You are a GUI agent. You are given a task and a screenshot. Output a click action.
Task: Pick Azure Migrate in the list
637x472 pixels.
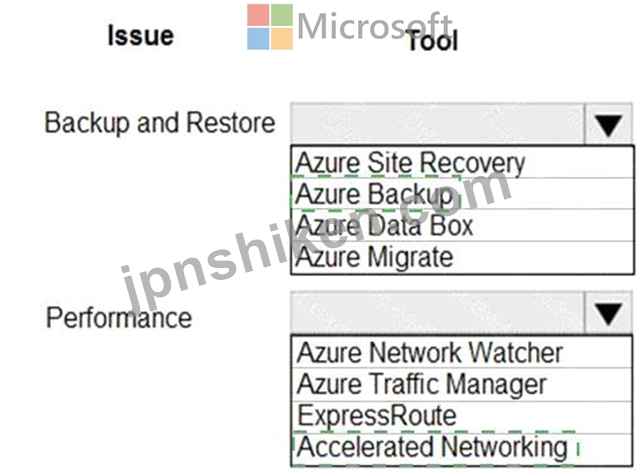[462, 257]
